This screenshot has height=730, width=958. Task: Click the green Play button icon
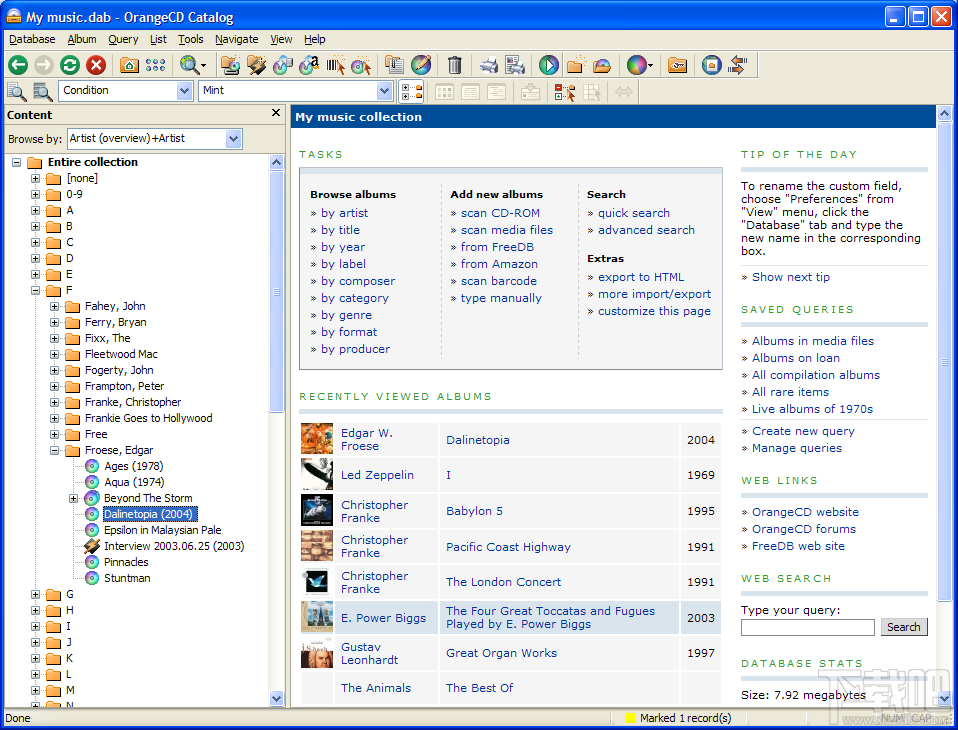coord(549,65)
